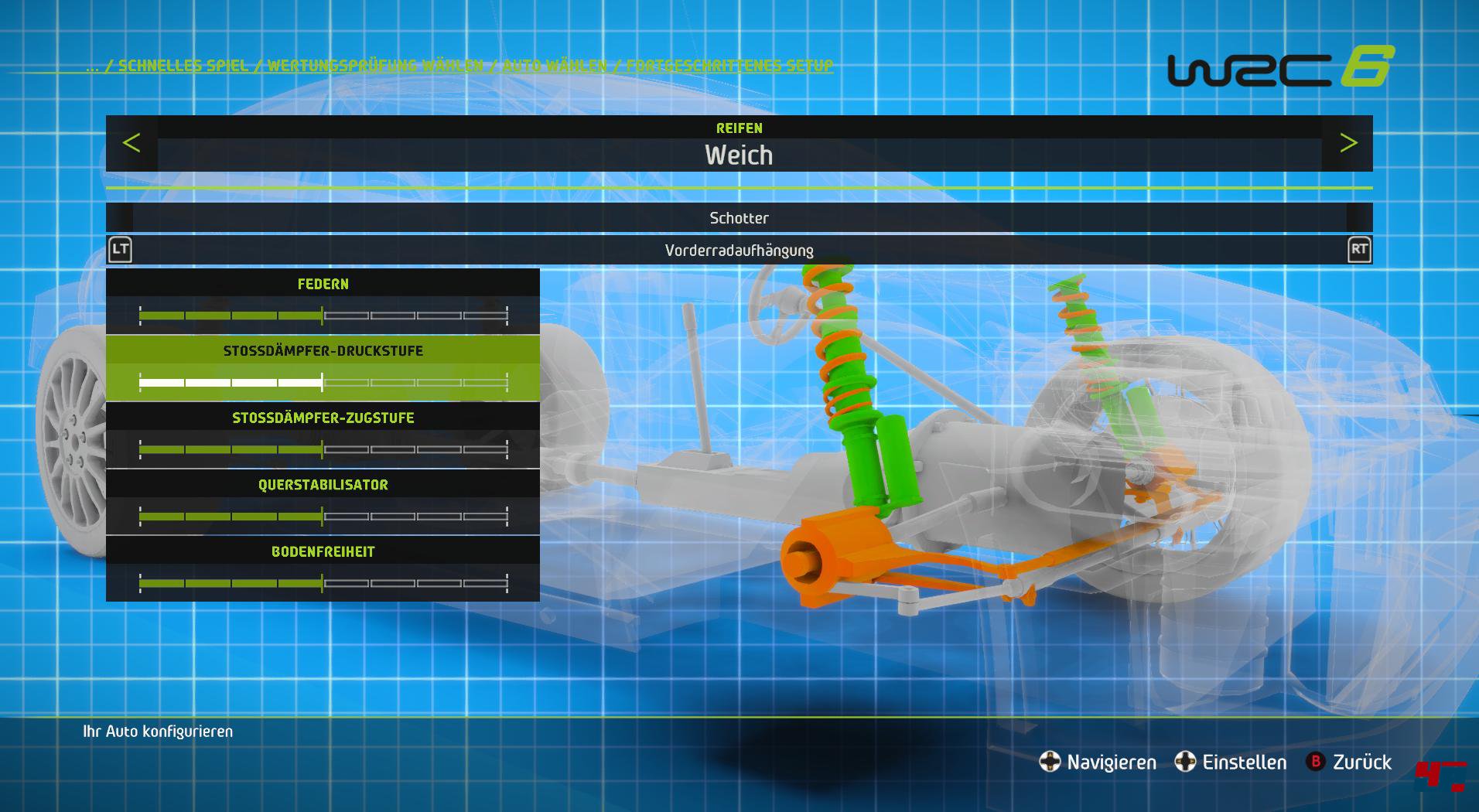The height and width of the screenshot is (812, 1479).
Task: Click the Auto wählen breadcrumb link
Action: pos(555,66)
